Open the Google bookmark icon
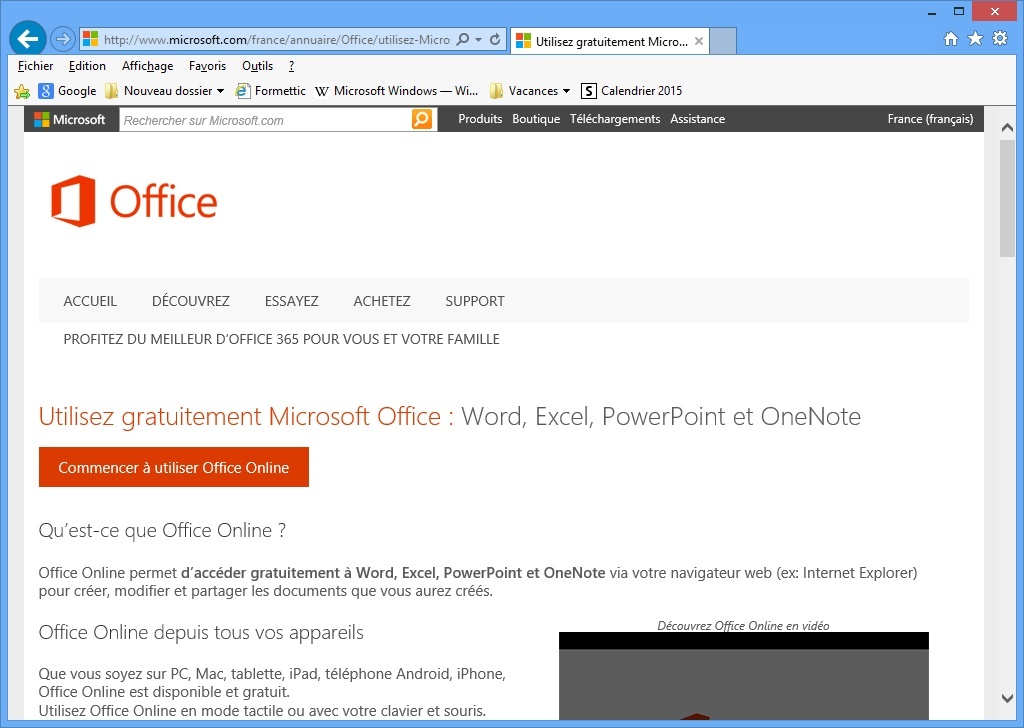This screenshot has height=728, width=1024. [x=46, y=91]
